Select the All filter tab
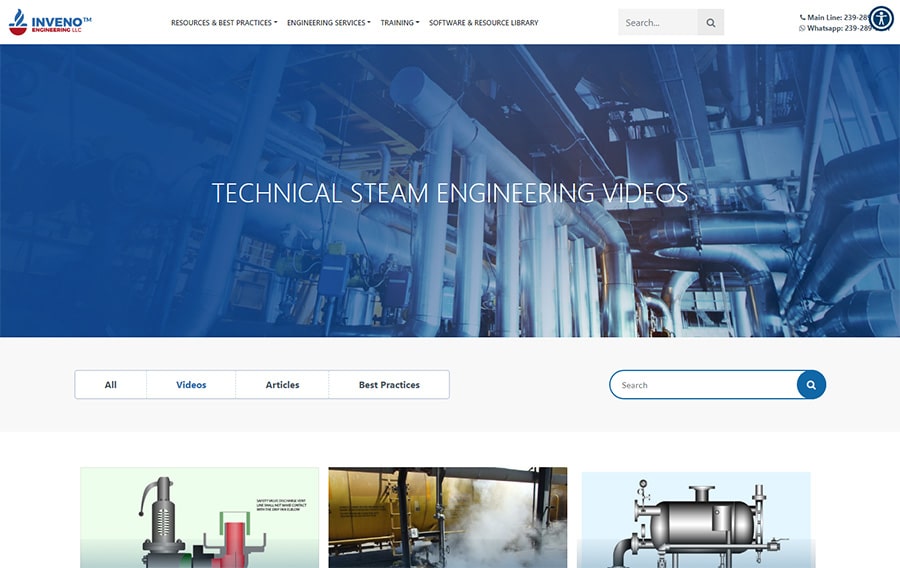The width and height of the screenshot is (900, 568). pyautogui.click(x=111, y=385)
